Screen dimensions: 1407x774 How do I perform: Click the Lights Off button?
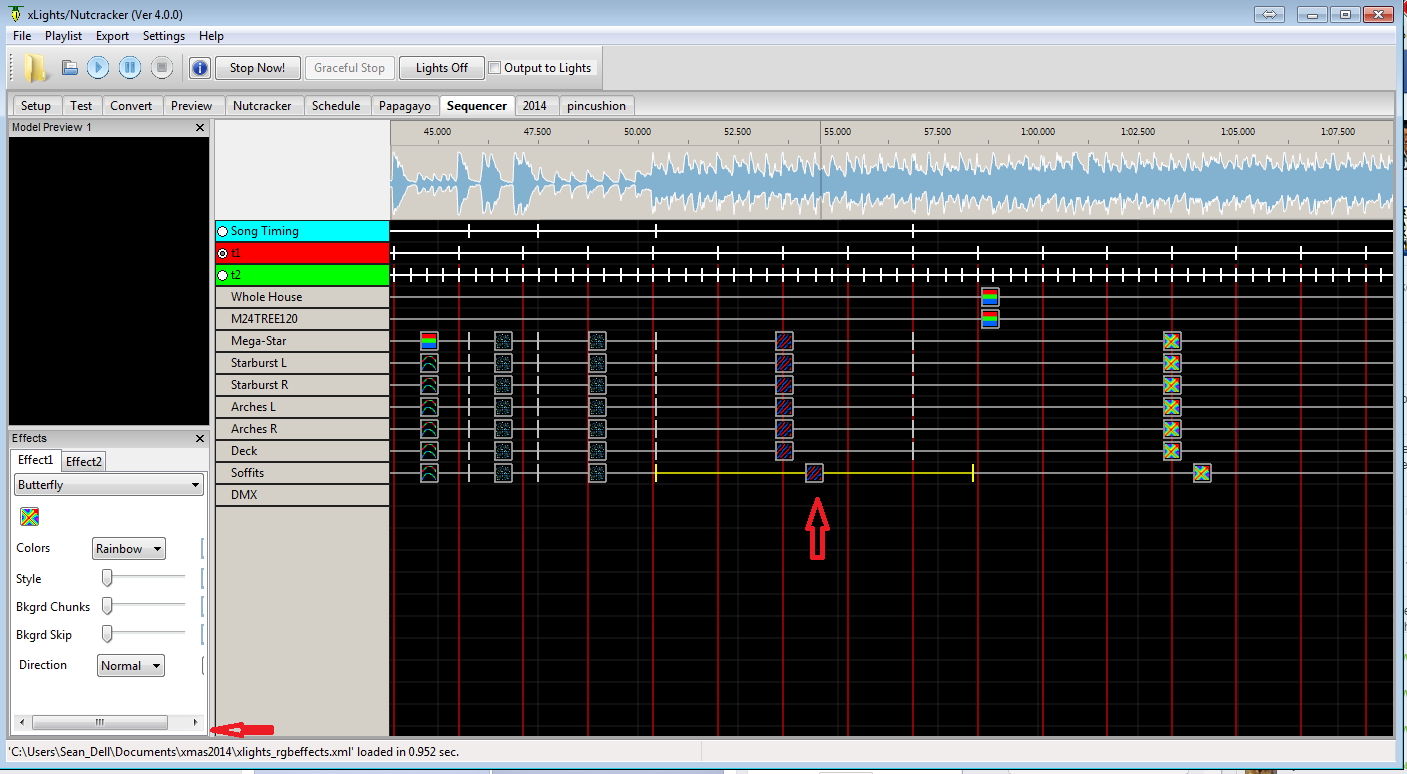pyautogui.click(x=441, y=68)
